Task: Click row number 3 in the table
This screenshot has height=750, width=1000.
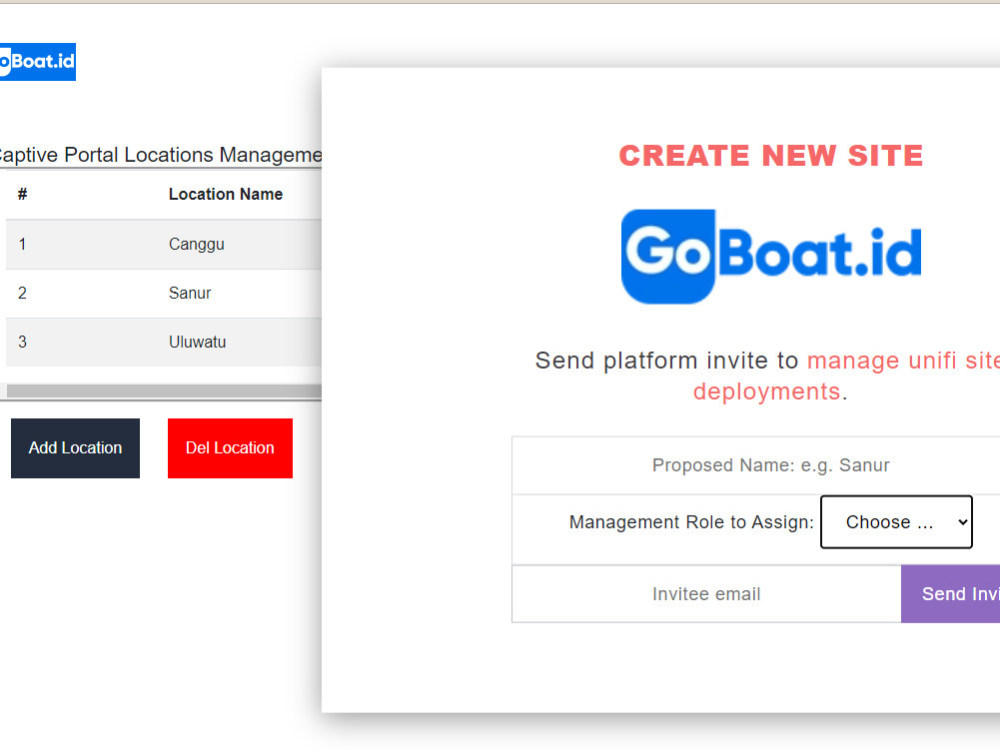Action: (x=22, y=342)
